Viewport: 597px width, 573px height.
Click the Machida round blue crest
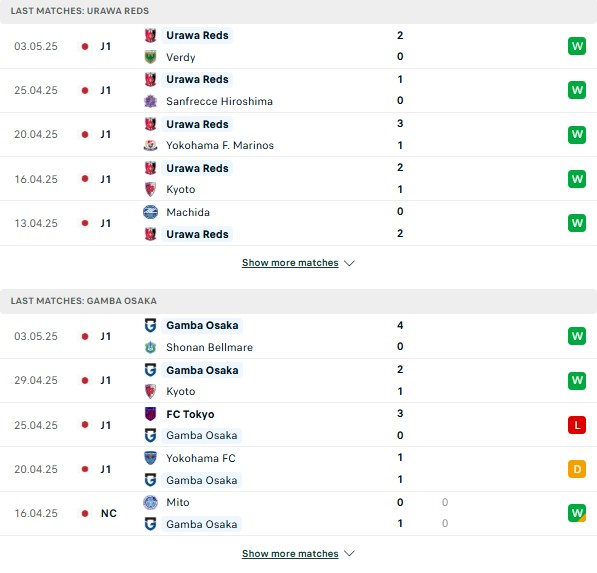click(x=150, y=212)
